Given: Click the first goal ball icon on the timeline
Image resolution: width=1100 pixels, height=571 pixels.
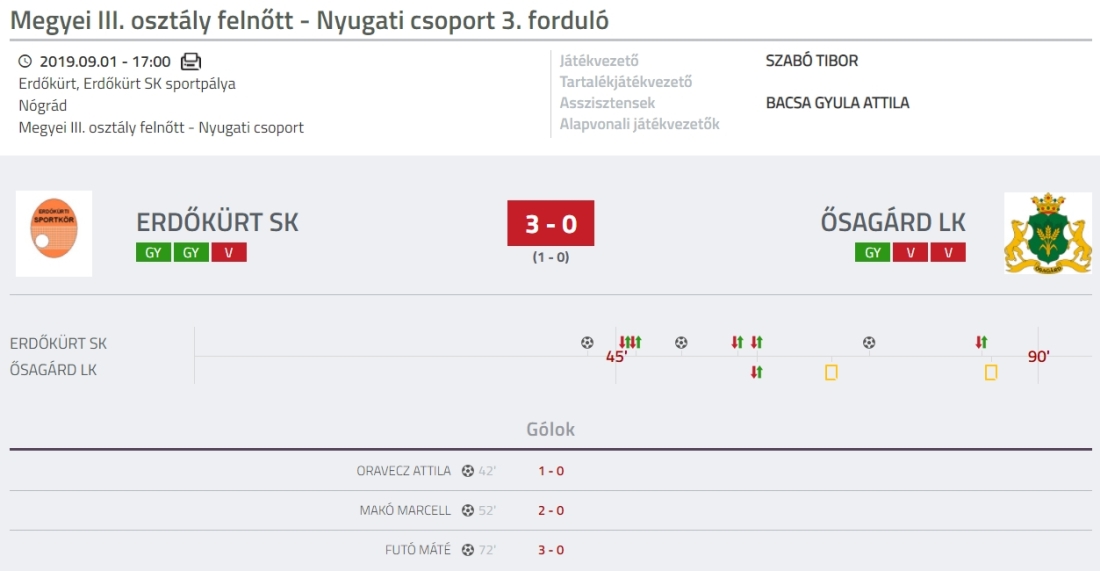Looking at the screenshot, I should [587, 342].
